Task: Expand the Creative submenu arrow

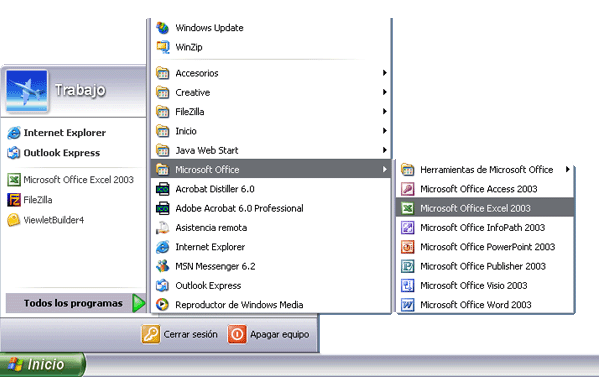Action: [x=385, y=92]
